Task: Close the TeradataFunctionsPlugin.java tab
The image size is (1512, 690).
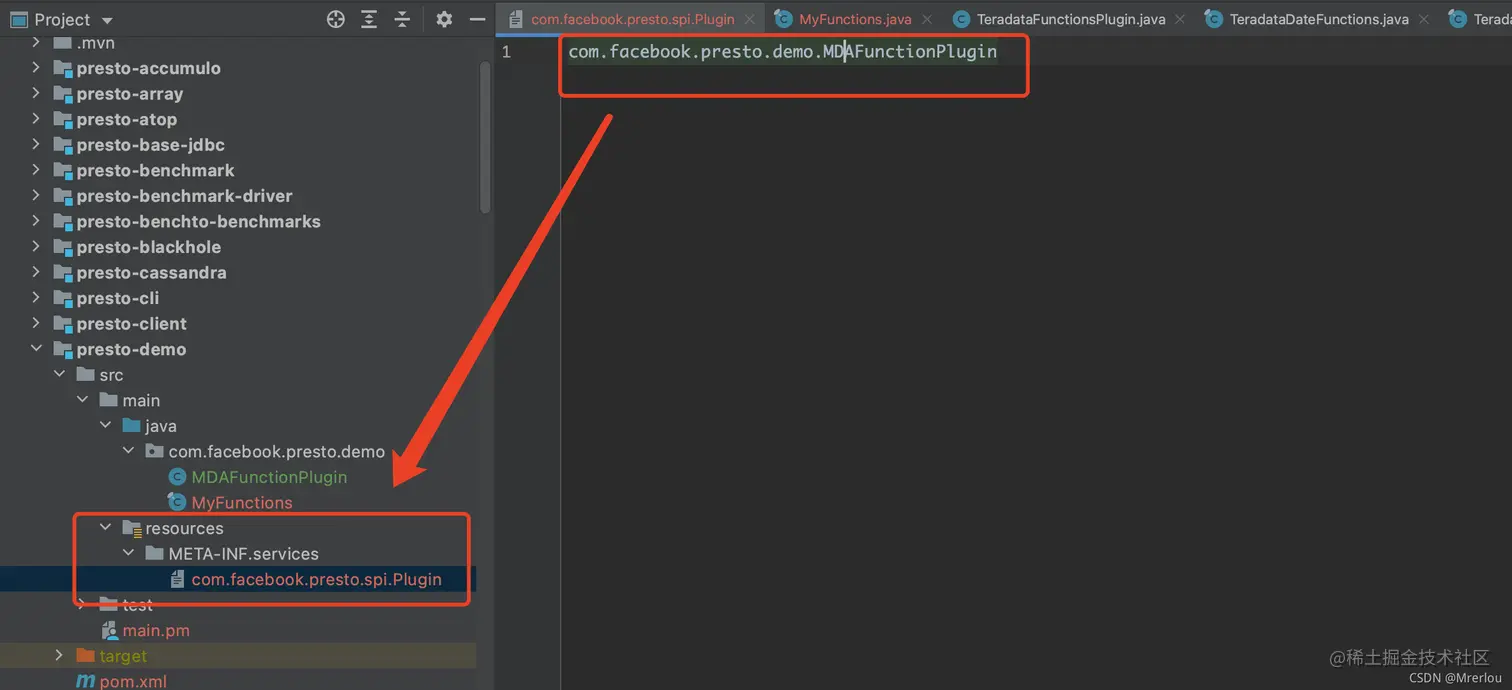Action: pyautogui.click(x=1181, y=19)
